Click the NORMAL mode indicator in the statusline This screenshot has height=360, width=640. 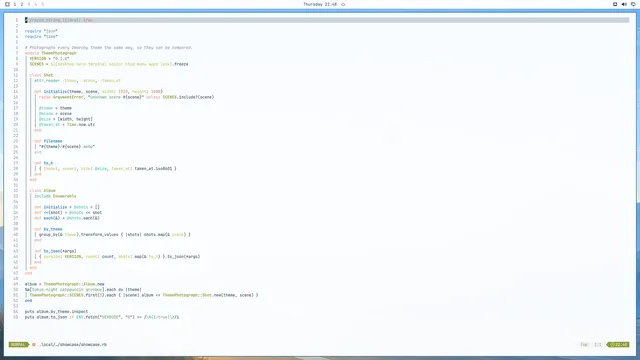[18, 344]
